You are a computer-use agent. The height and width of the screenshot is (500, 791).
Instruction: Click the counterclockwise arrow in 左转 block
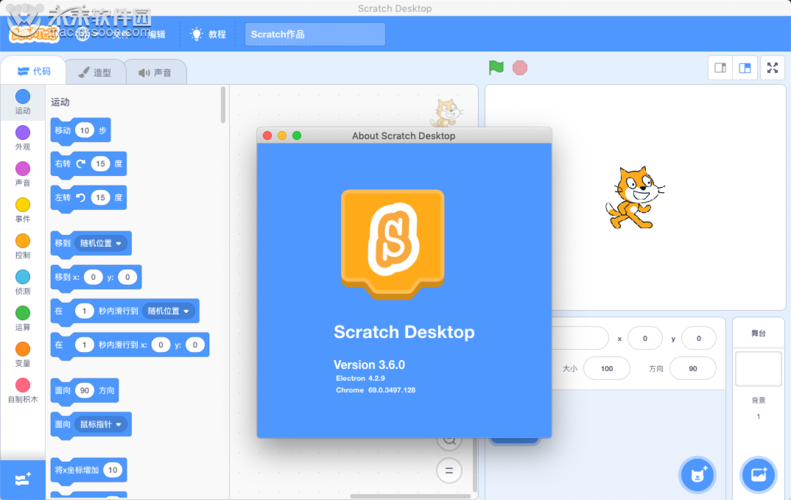coord(81,197)
